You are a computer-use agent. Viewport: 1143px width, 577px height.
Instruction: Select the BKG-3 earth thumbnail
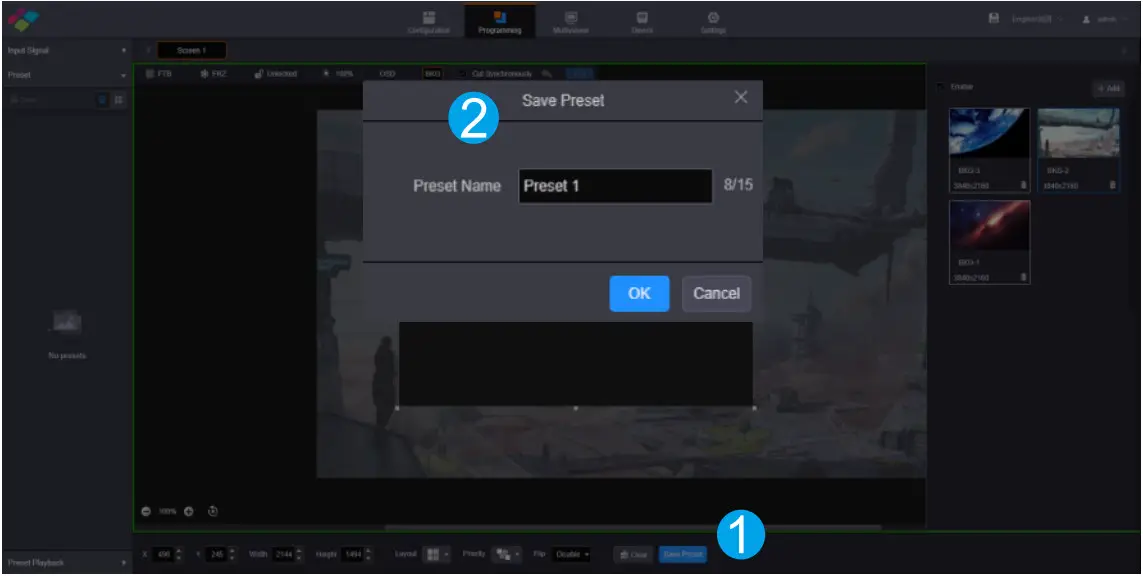989,132
